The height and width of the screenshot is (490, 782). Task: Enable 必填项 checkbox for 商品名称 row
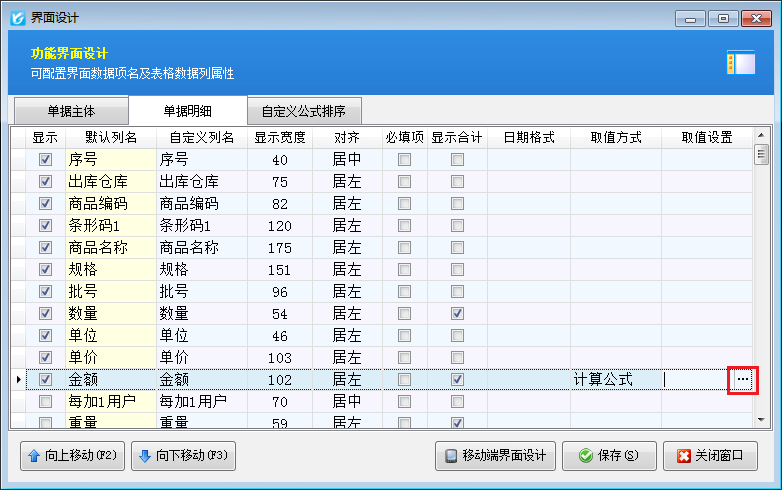404,248
